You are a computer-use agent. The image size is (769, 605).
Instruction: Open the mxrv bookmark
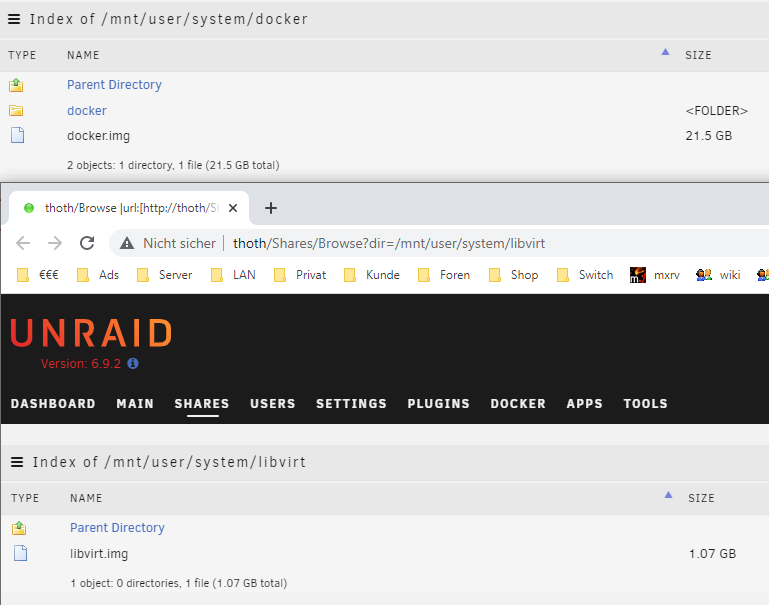click(655, 275)
